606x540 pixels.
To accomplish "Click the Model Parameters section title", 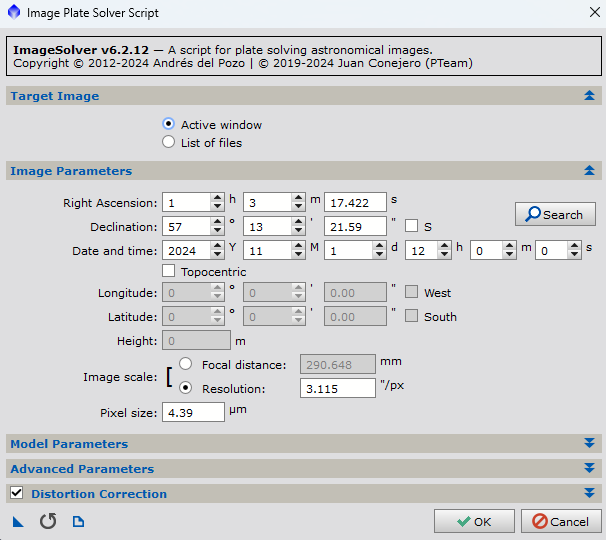I will [x=69, y=444].
